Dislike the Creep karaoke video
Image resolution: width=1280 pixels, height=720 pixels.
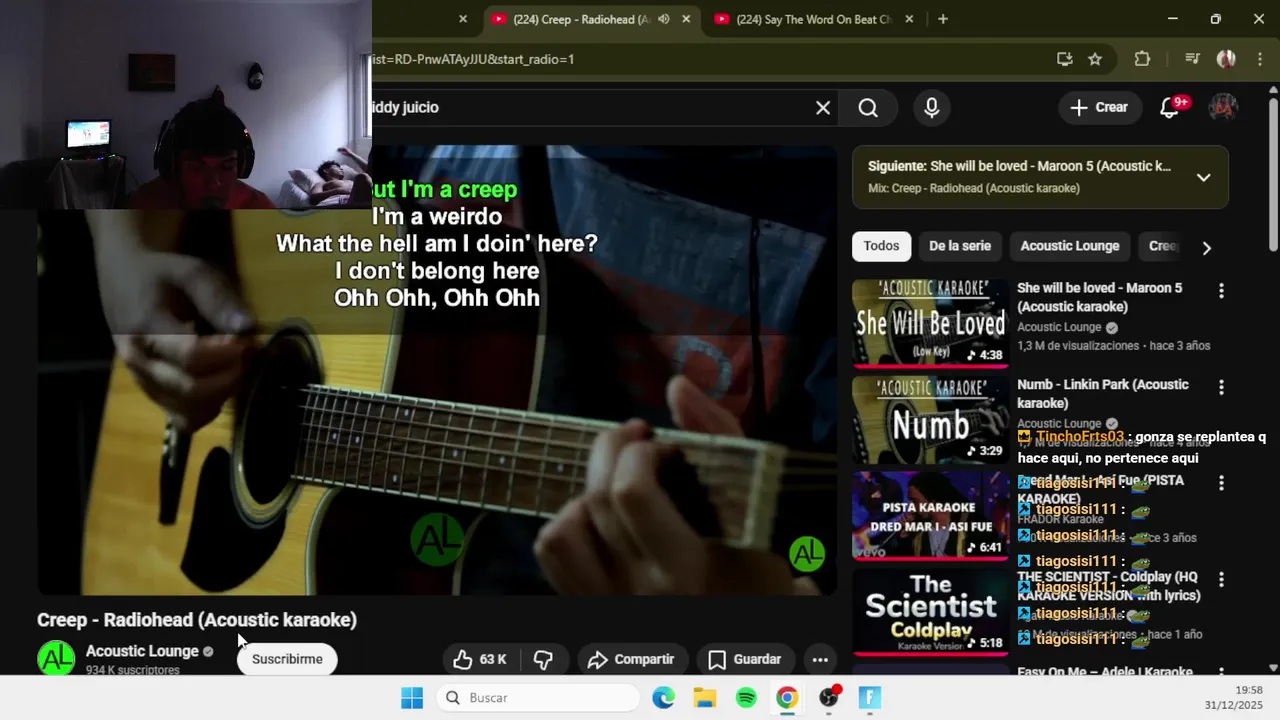(x=543, y=659)
